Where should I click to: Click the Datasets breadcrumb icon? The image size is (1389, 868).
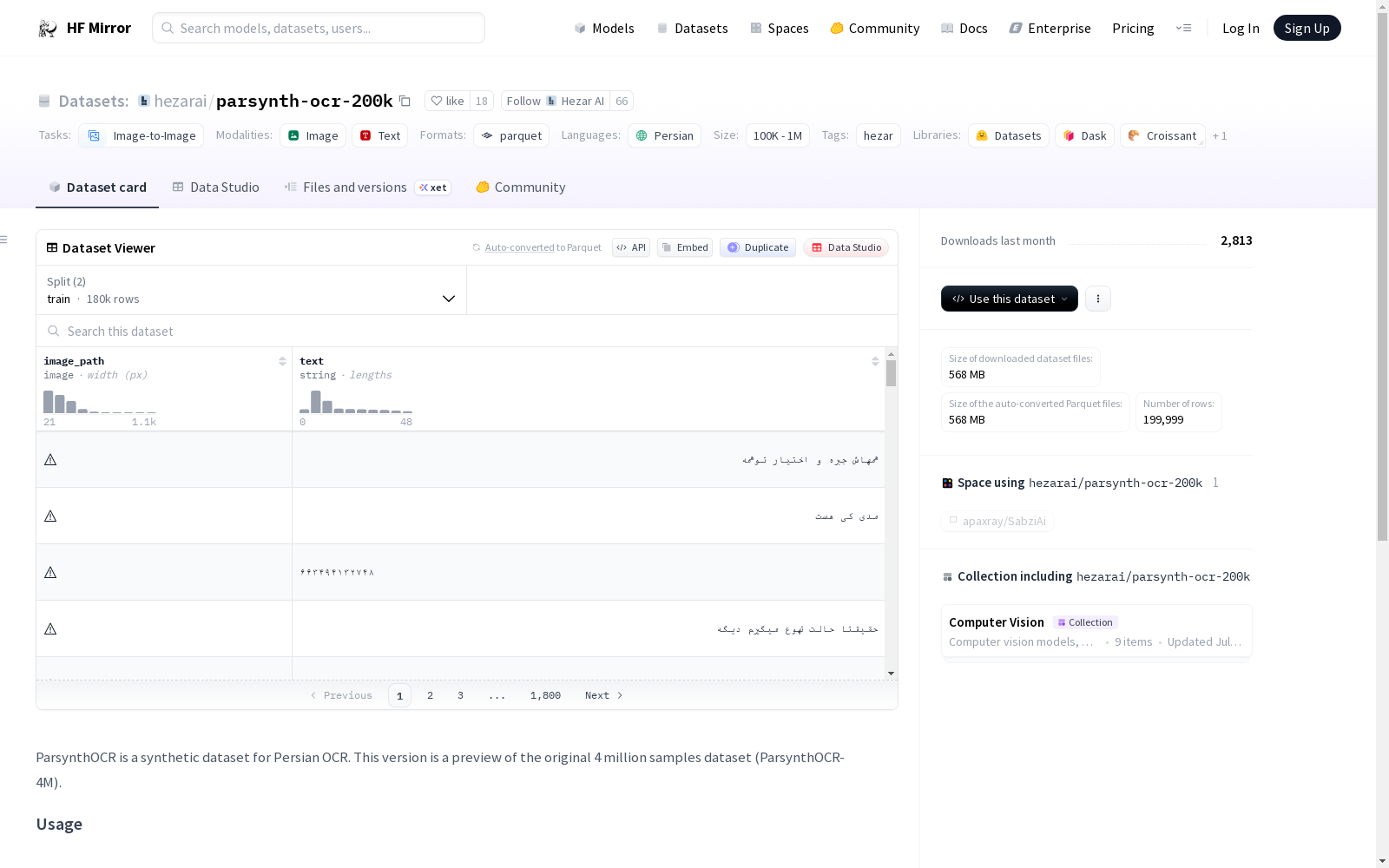(44, 101)
